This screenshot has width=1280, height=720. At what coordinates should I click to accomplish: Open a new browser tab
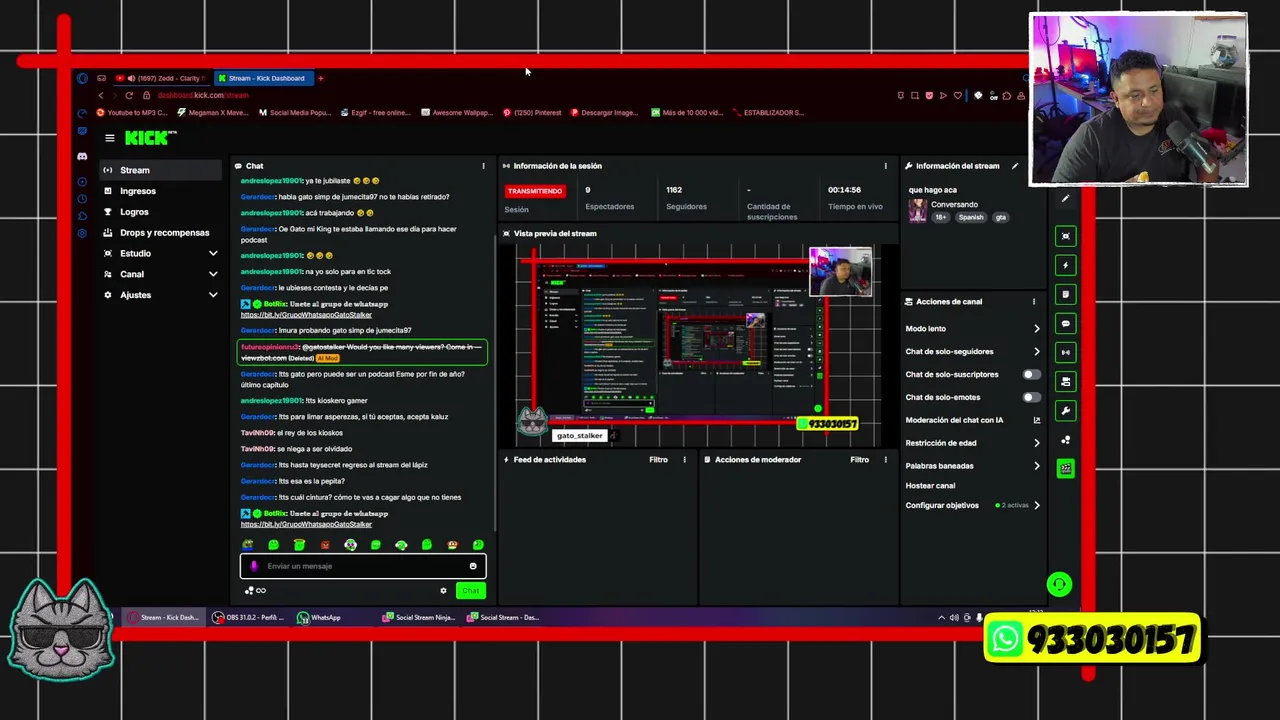320,78
